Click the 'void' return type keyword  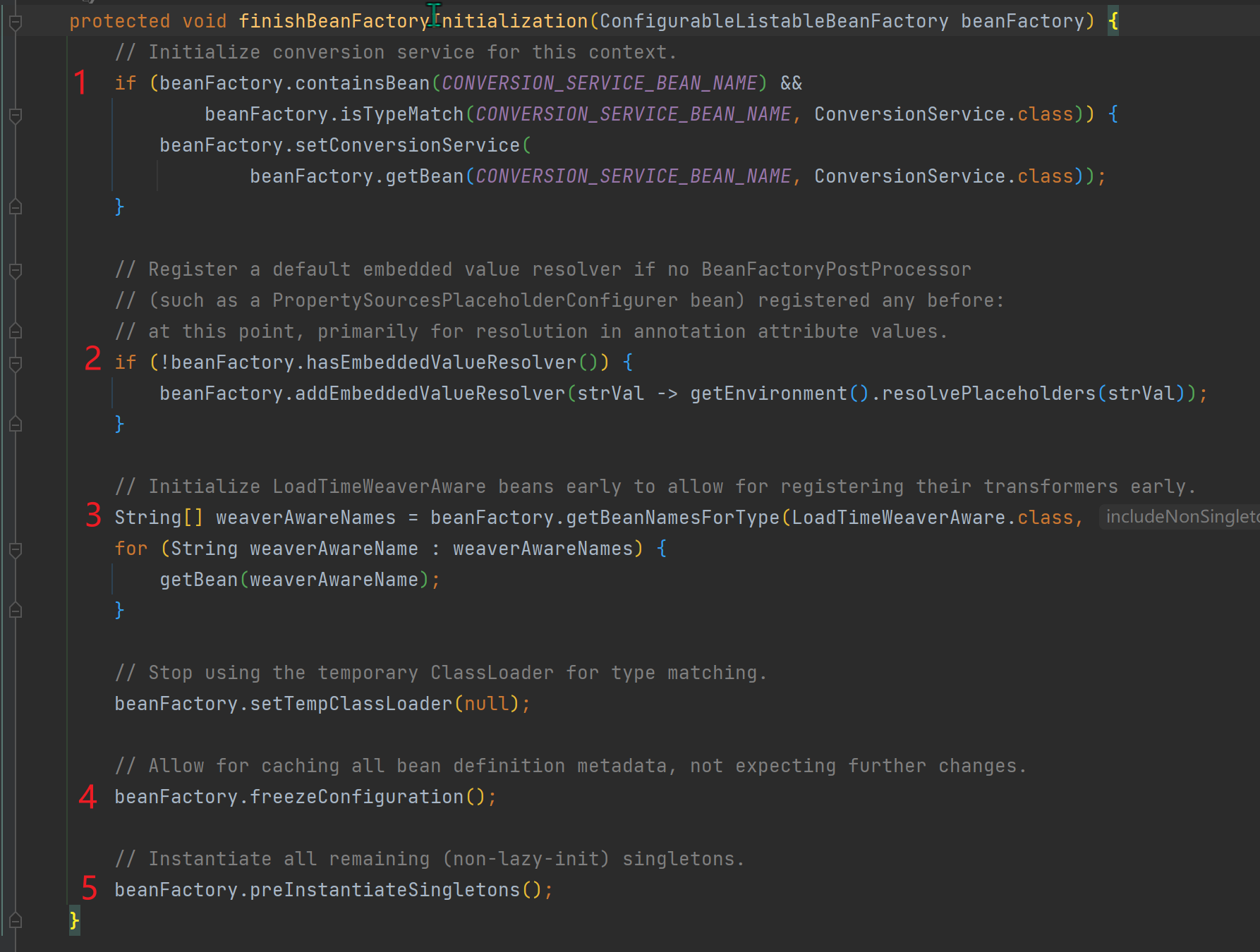click(x=205, y=21)
